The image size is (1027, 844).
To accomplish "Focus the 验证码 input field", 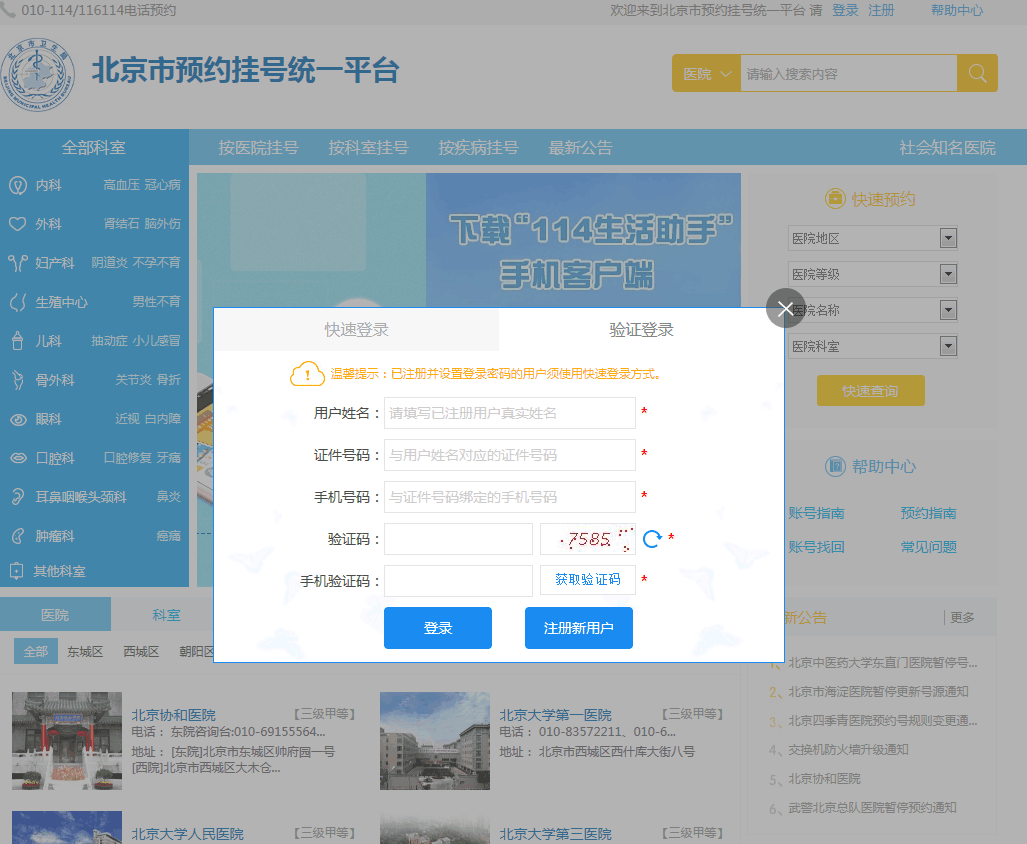I will (x=458, y=539).
